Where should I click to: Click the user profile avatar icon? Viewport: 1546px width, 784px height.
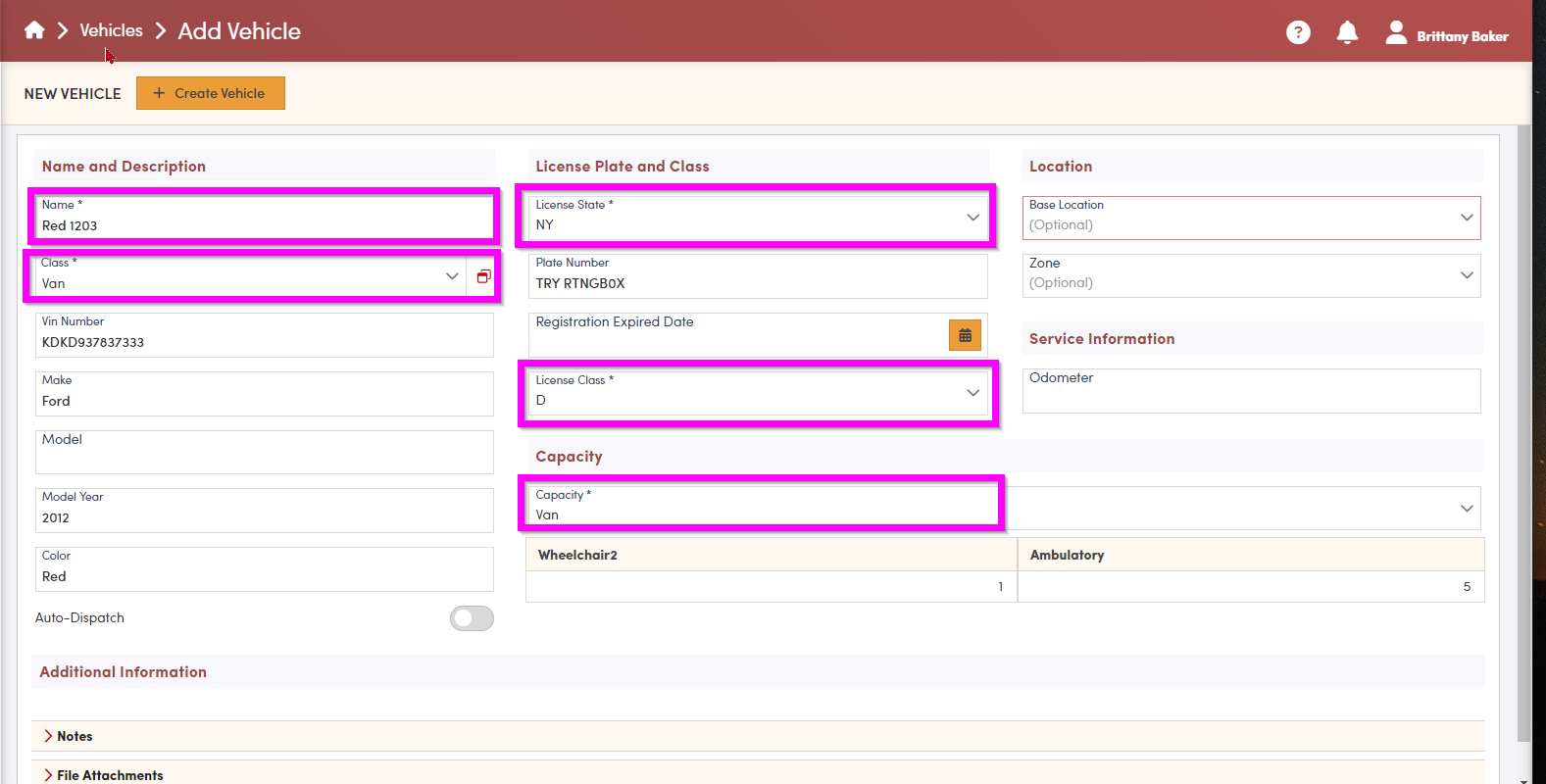(x=1396, y=32)
